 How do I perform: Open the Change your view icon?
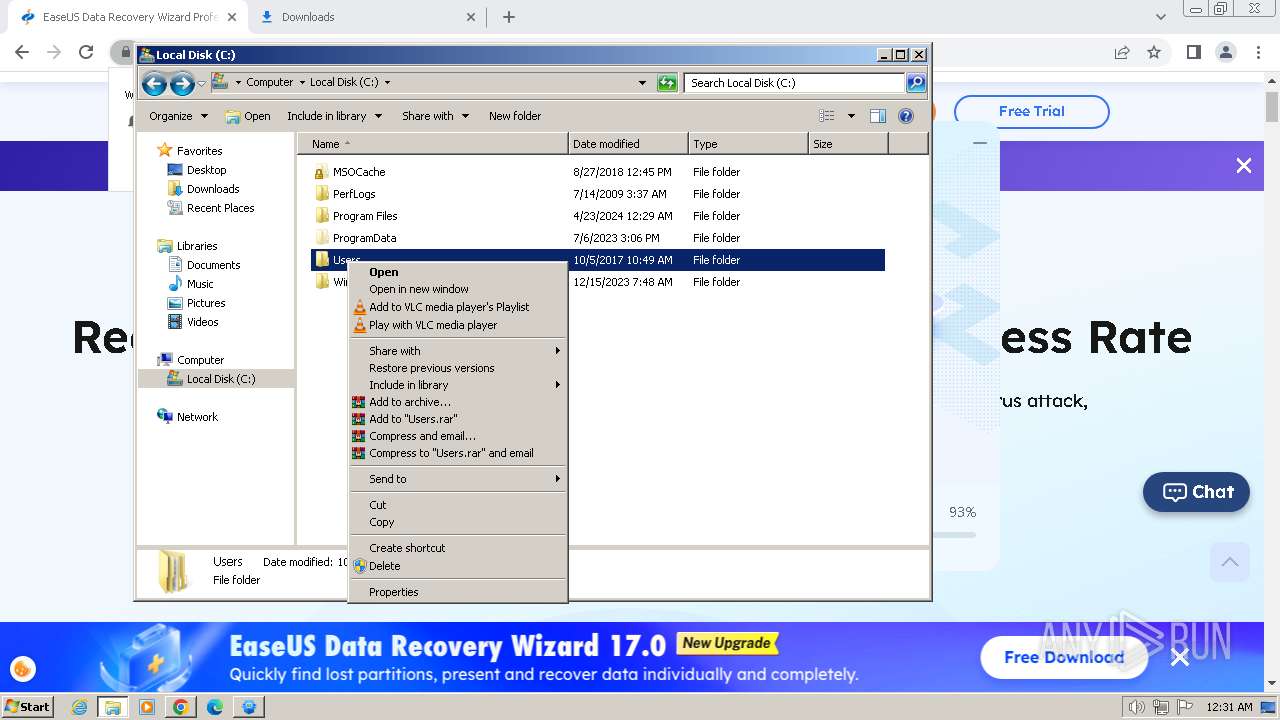[827, 116]
